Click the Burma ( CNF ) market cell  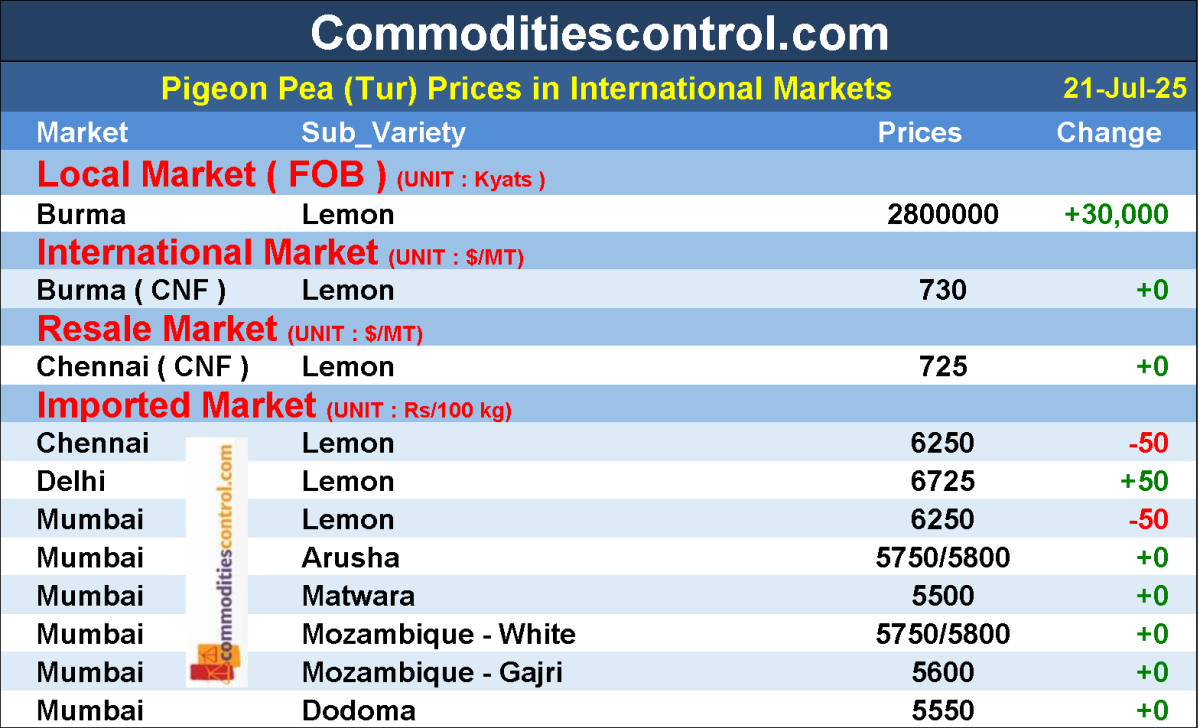pyautogui.click(x=131, y=290)
